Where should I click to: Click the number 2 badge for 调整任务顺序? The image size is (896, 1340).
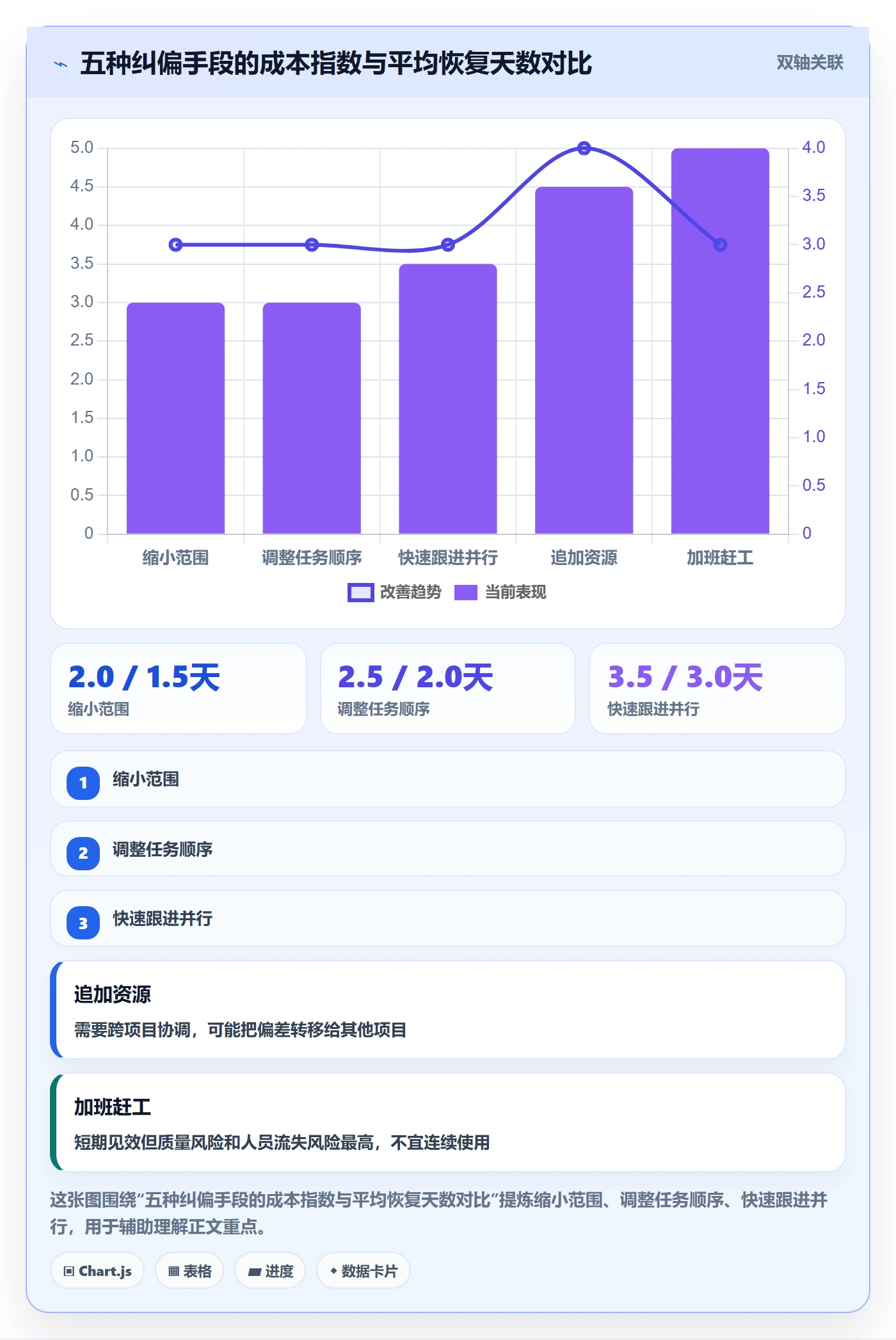pos(83,853)
